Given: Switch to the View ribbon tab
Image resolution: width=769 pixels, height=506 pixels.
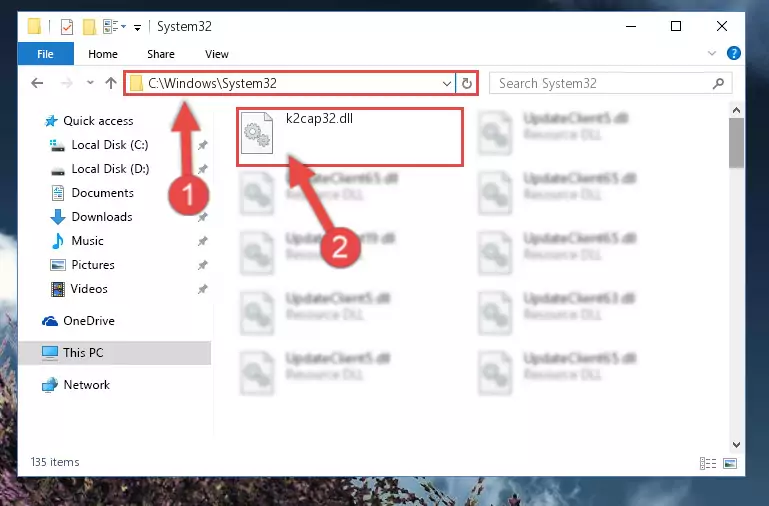Looking at the screenshot, I should tap(217, 54).
